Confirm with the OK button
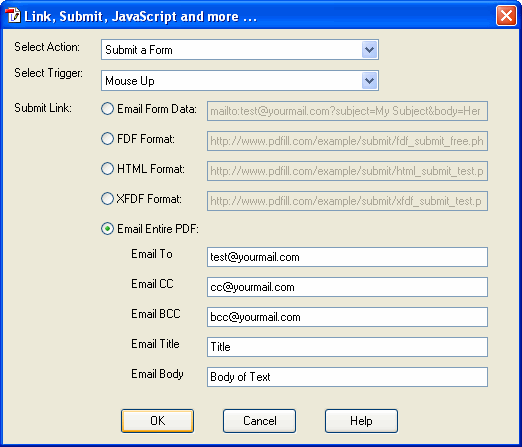Viewport: 522px width, 447px height. [157, 421]
